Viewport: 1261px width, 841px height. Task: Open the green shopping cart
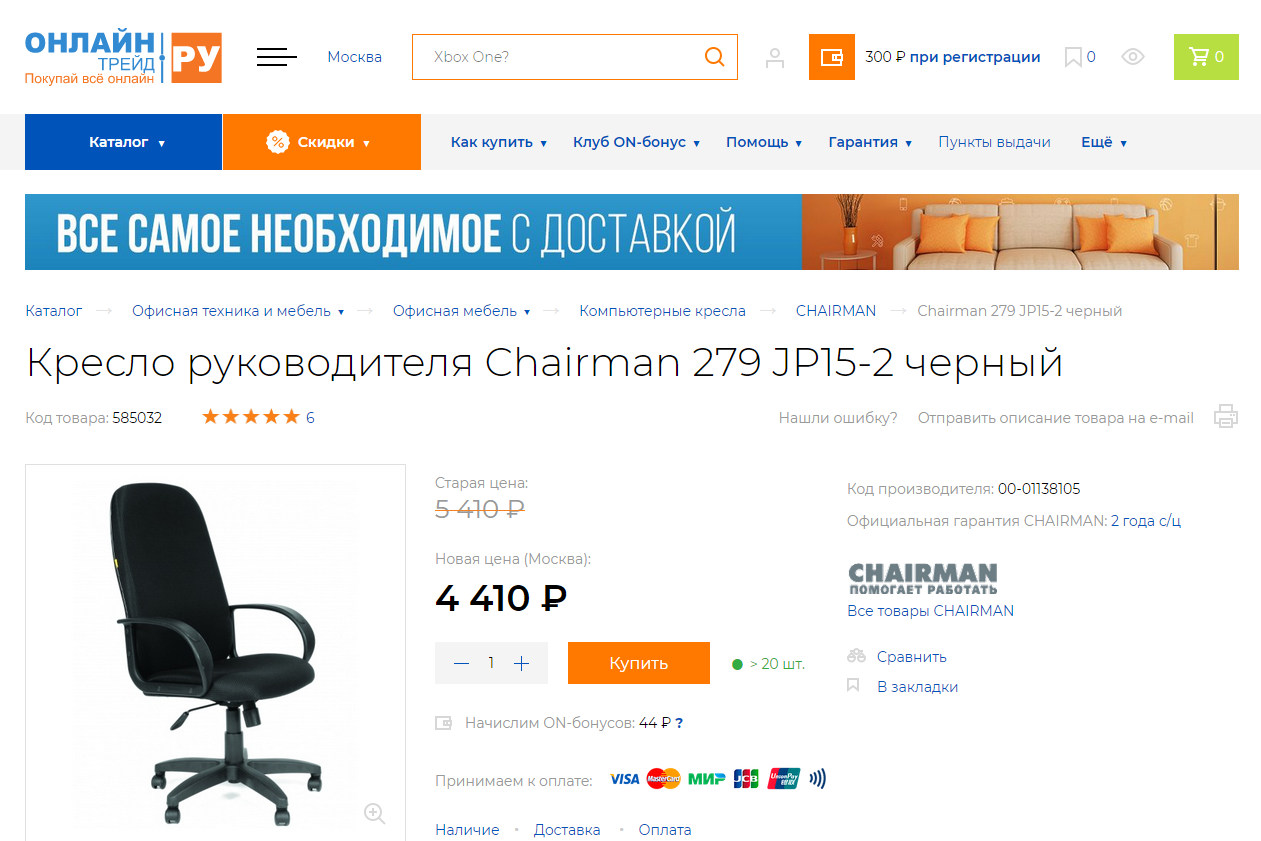coord(1206,57)
